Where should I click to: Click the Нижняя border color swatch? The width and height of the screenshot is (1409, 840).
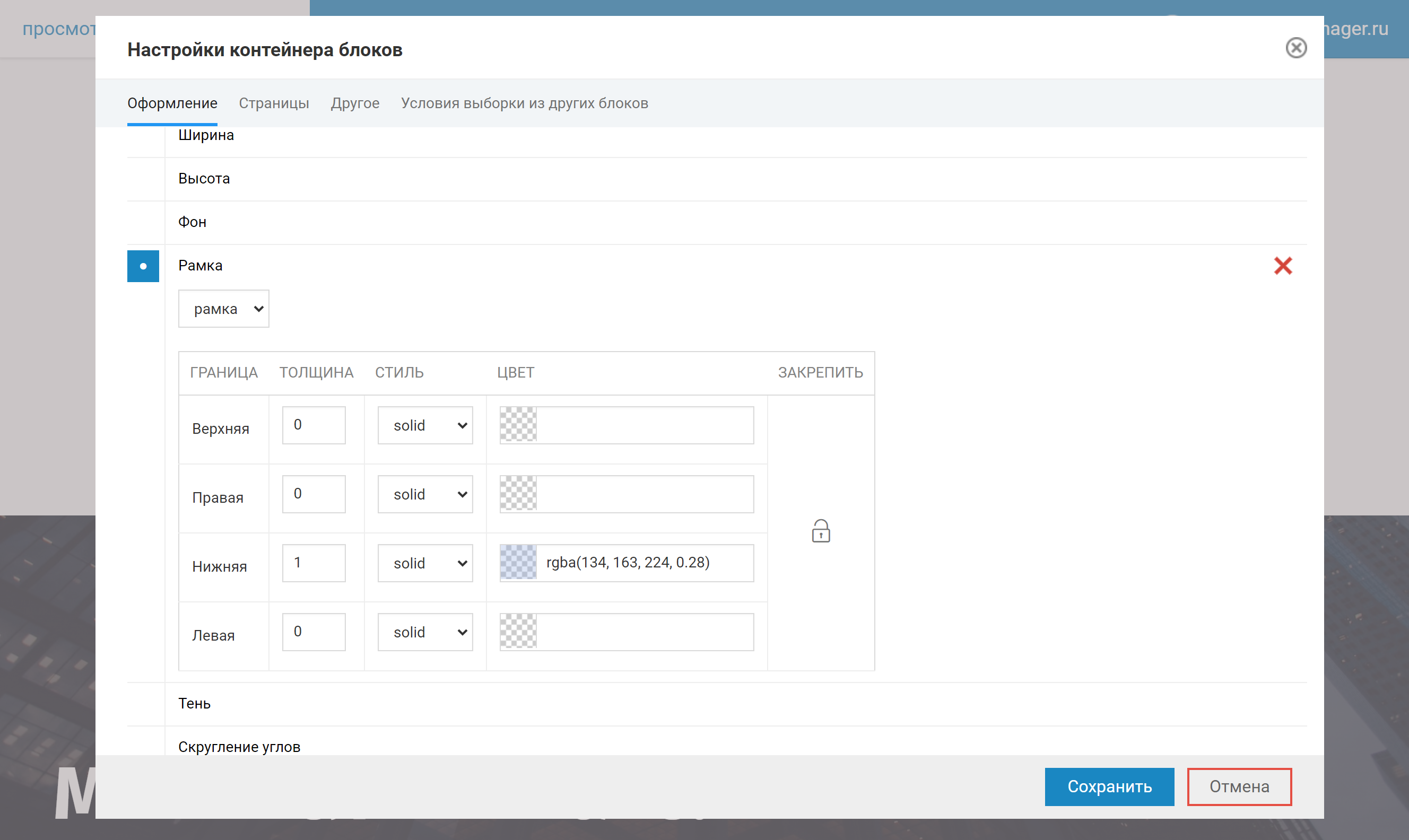click(x=518, y=563)
